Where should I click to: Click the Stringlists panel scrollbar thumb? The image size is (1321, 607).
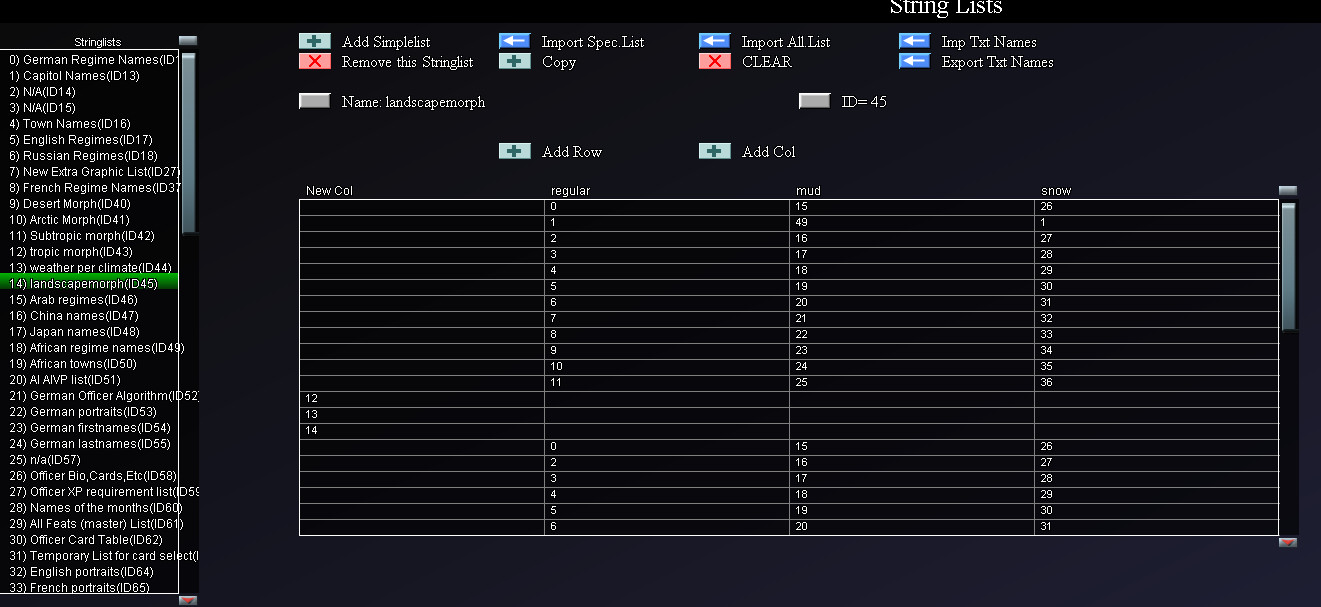click(x=188, y=140)
